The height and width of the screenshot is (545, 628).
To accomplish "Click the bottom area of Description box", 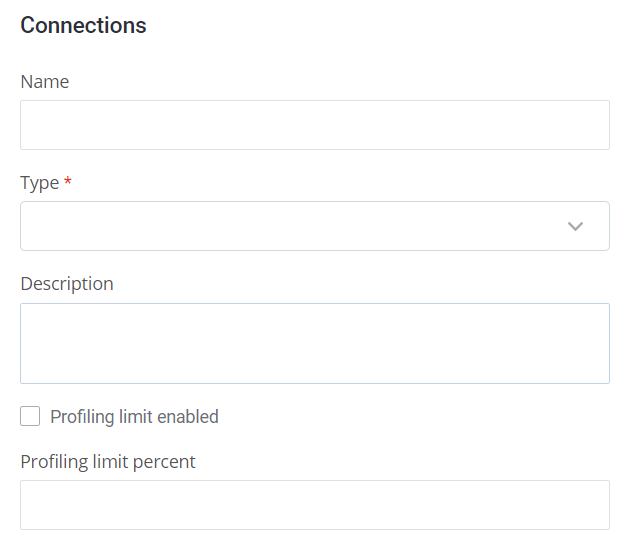I will coord(314,372).
